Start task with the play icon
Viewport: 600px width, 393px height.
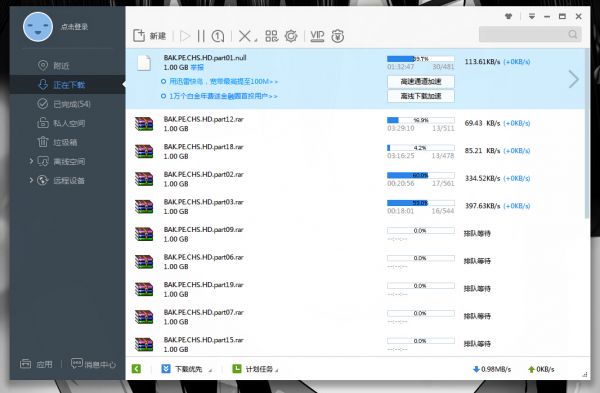(x=185, y=36)
